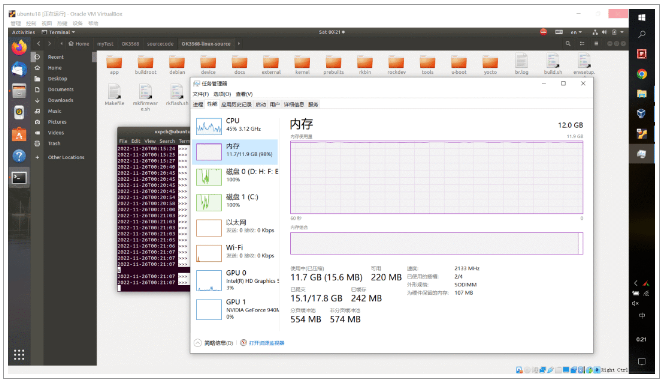
Task: Select GPU 0 in performance list
Action: tap(235, 280)
